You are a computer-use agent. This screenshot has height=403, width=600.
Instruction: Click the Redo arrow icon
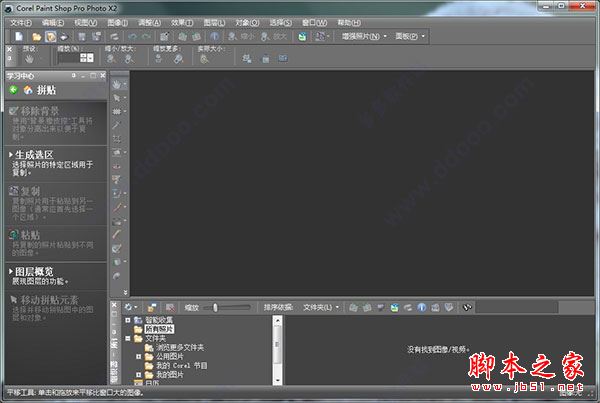146,37
